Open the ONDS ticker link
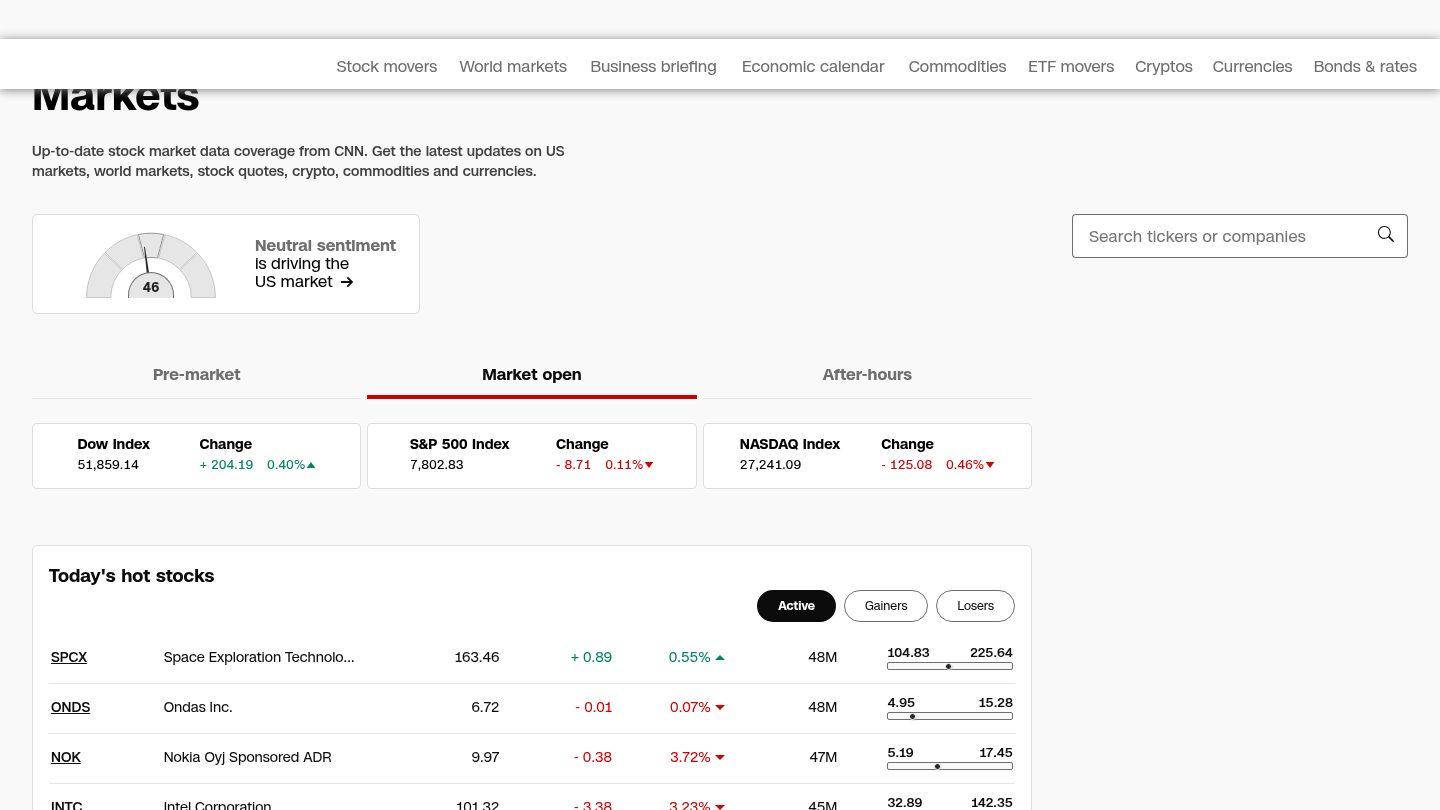1440x810 pixels. (70, 707)
